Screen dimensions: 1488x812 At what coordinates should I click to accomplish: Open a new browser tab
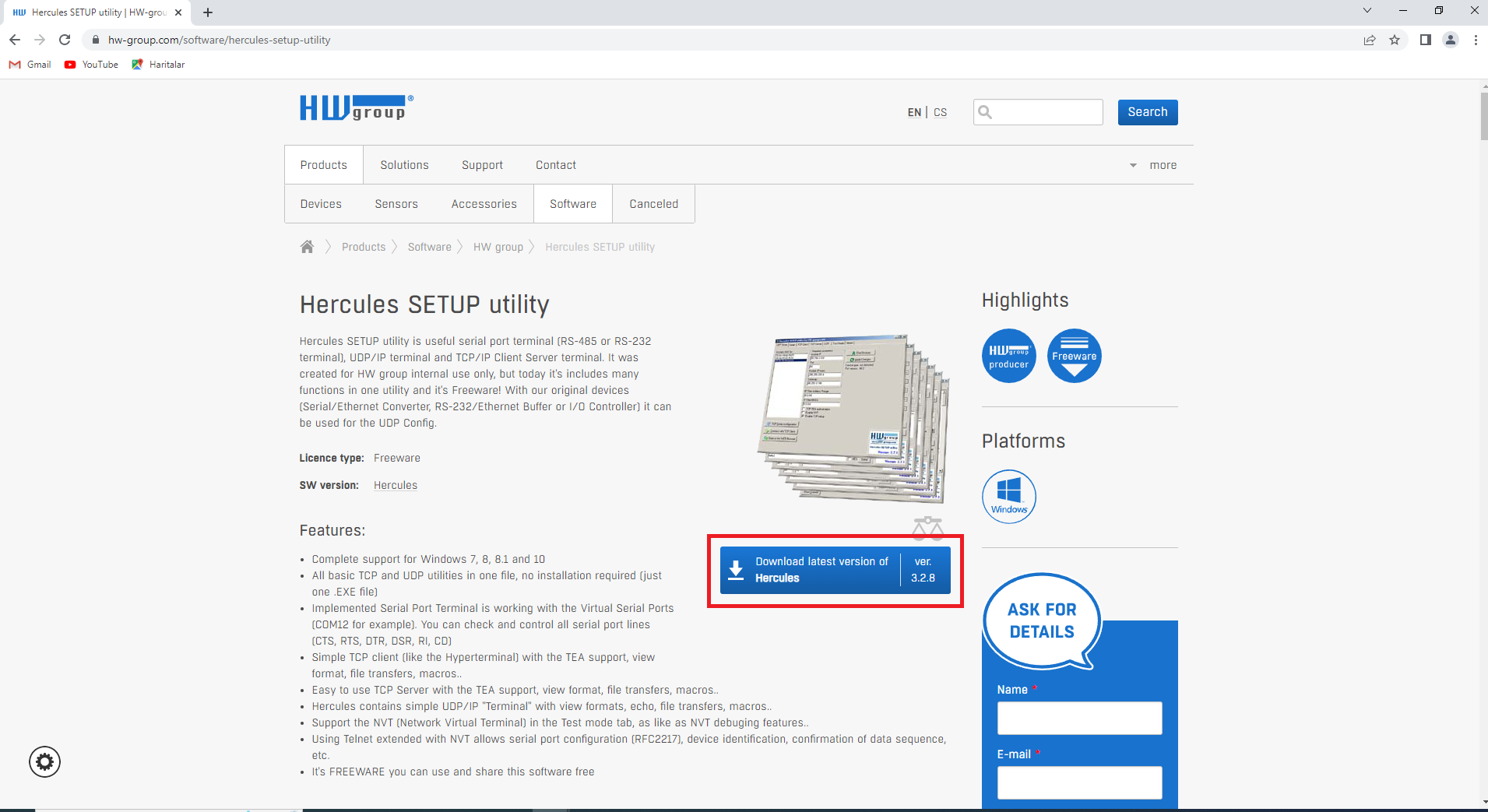coord(208,12)
